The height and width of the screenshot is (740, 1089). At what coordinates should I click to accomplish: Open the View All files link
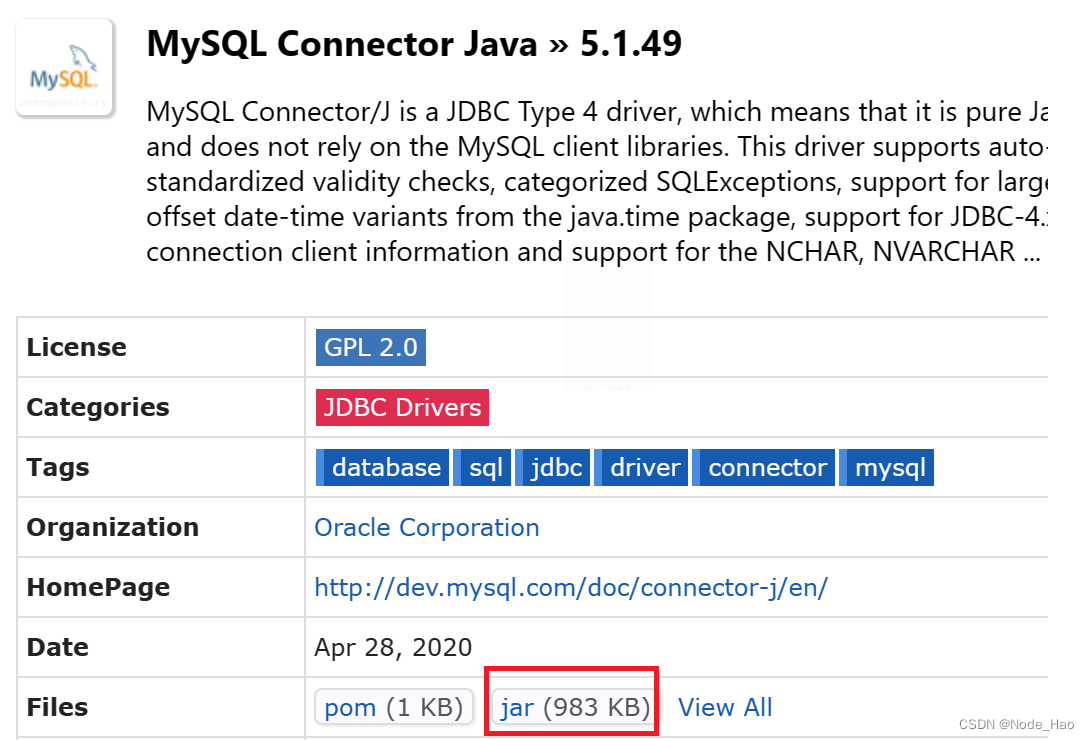point(725,707)
